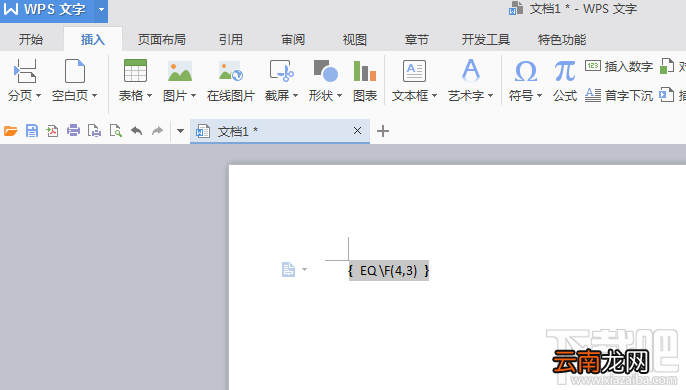Image resolution: width=686 pixels, height=390 pixels.
Task: Click the Table (表格) icon
Action: [135, 71]
